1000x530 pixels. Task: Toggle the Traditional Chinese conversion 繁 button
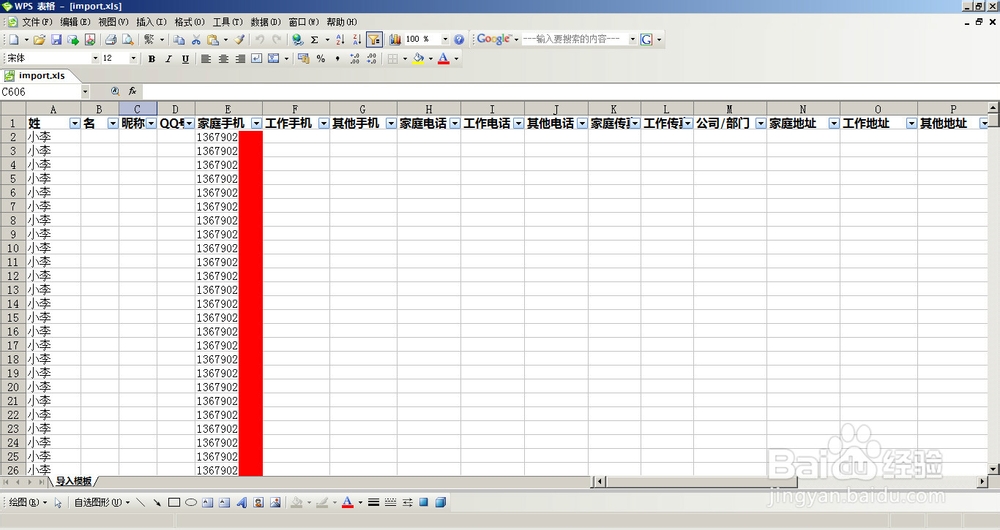149,40
